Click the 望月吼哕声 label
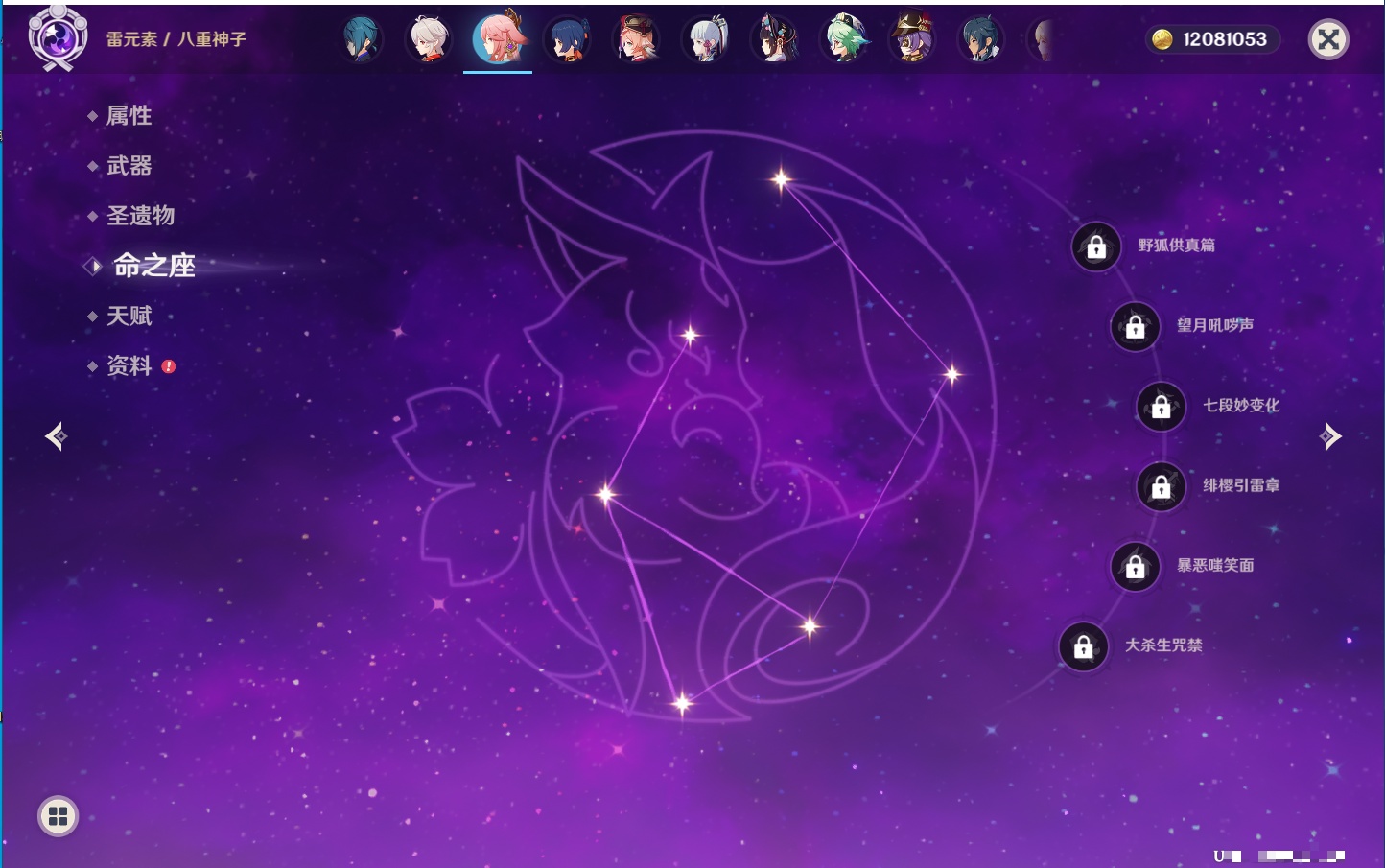Viewport: 1385px width, 868px height. click(x=1215, y=325)
